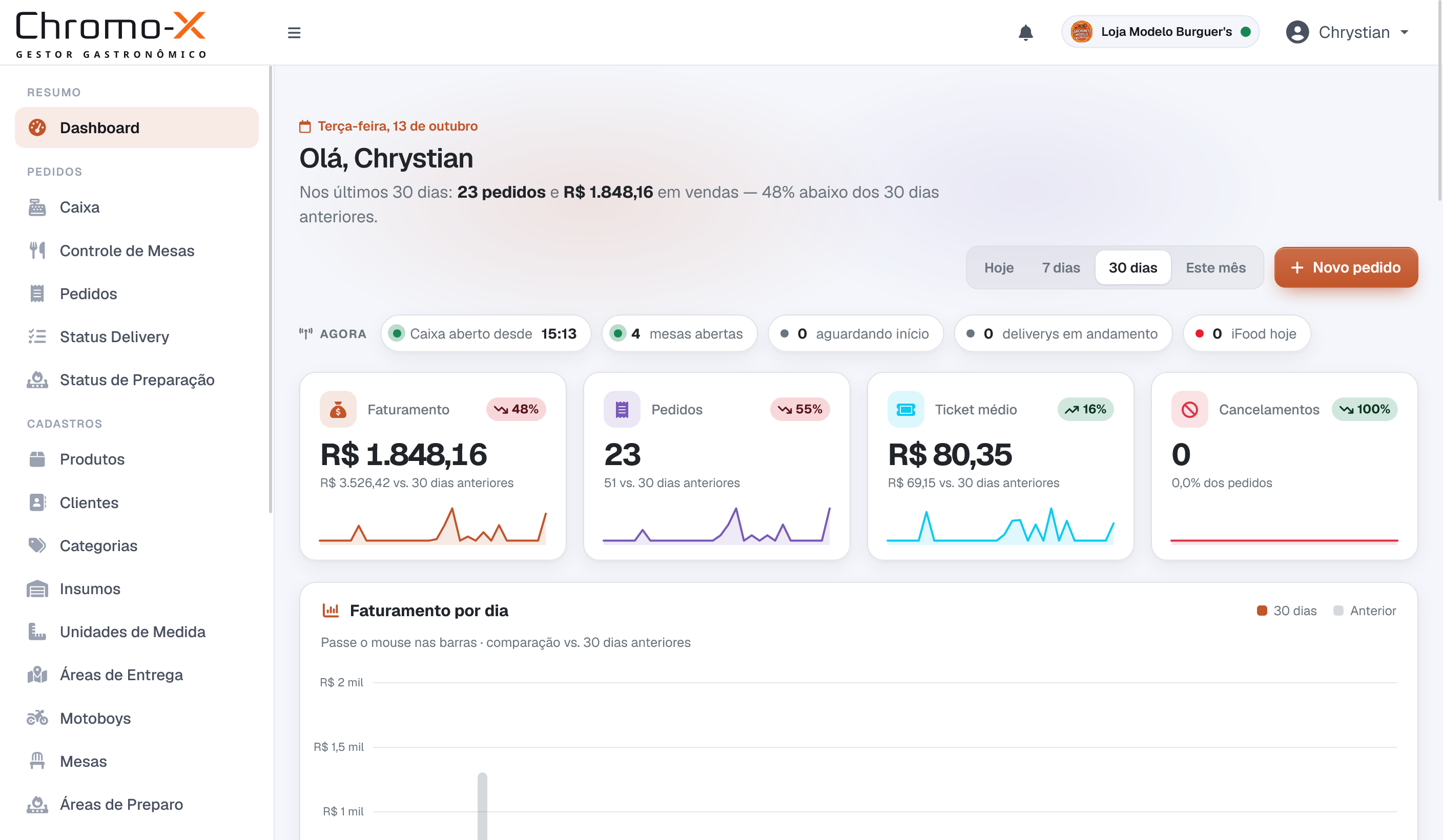Click the Caixa cash register icon
Screen dimensions: 1443x840
37,207
